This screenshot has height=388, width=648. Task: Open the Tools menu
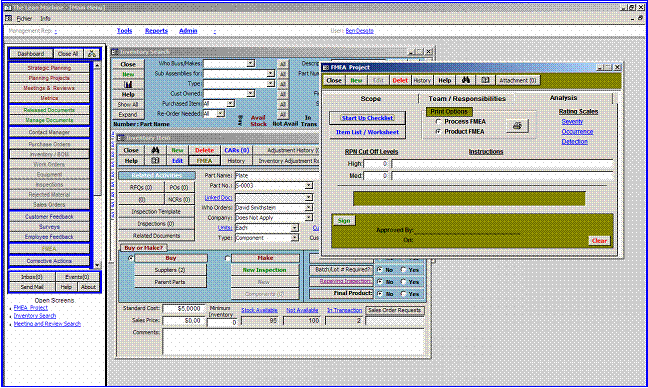click(124, 31)
